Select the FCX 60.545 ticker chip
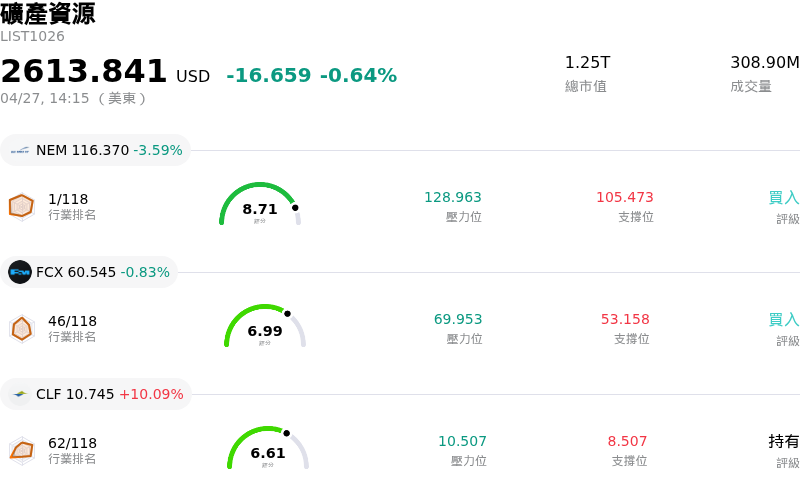Viewport: 800px width, 488px height. point(90,272)
